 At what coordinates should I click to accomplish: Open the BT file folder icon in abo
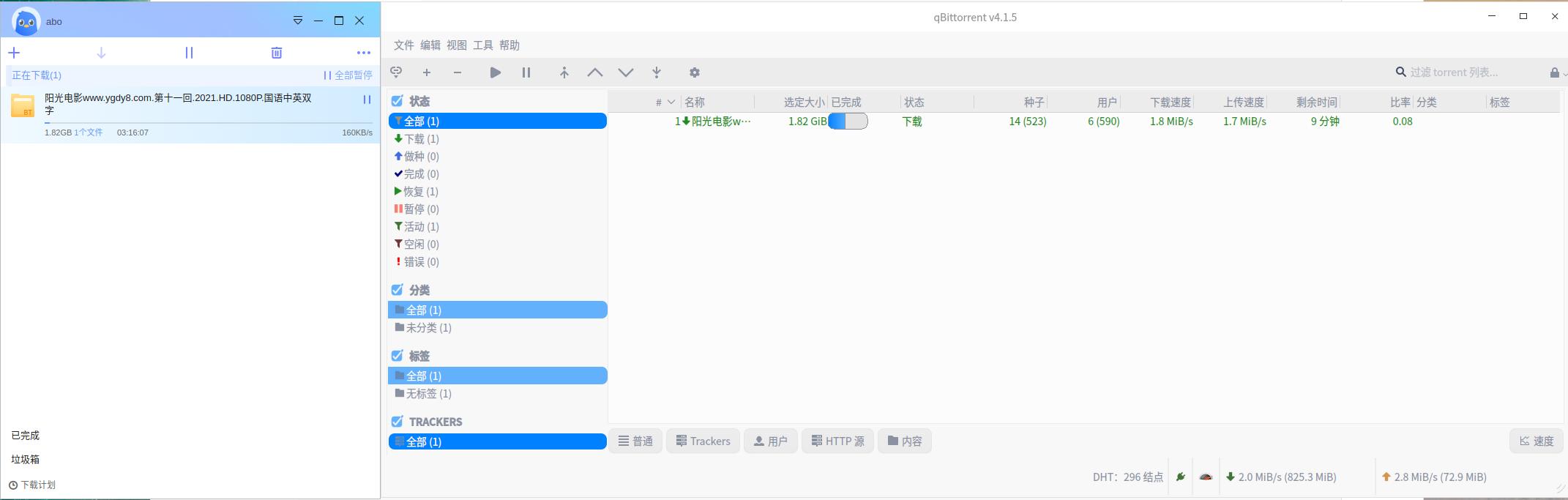pyautogui.click(x=23, y=106)
